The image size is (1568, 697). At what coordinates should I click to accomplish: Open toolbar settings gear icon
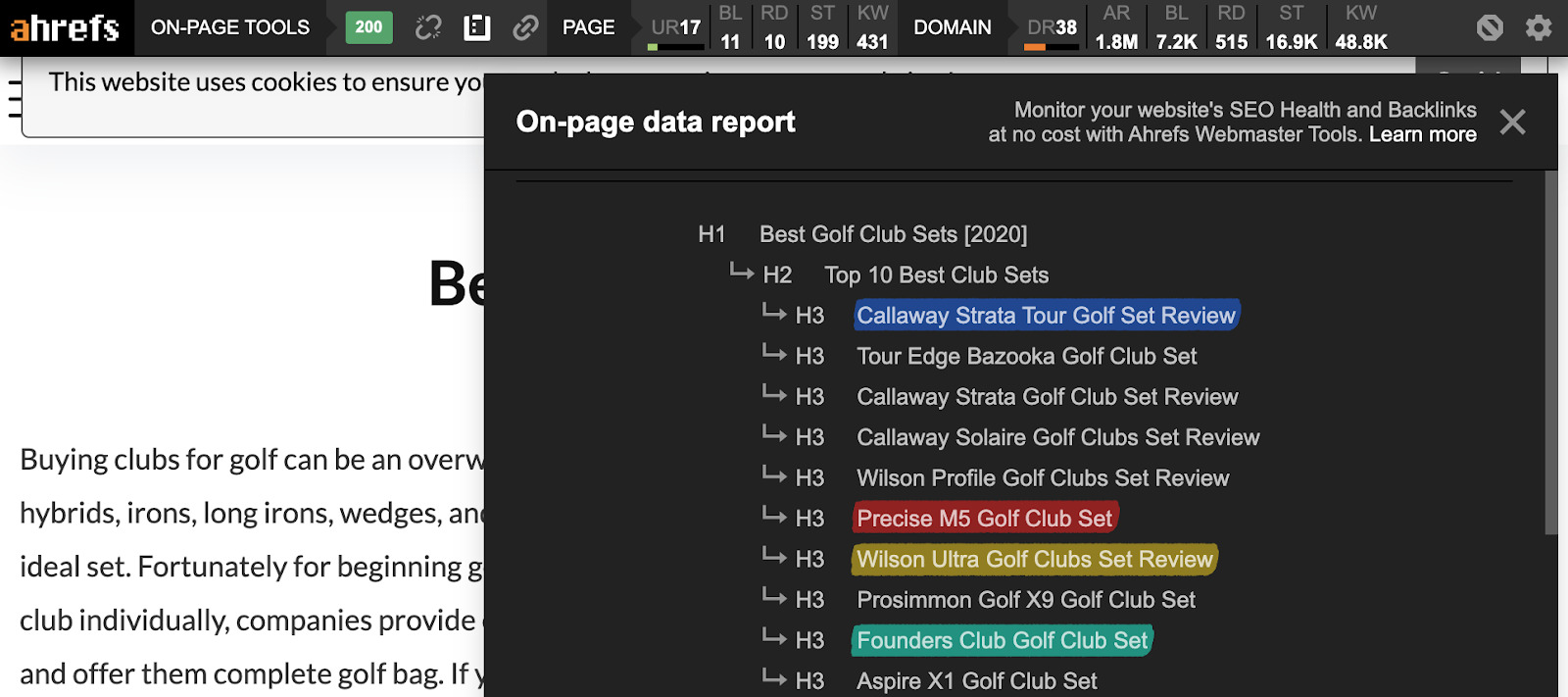tap(1539, 27)
